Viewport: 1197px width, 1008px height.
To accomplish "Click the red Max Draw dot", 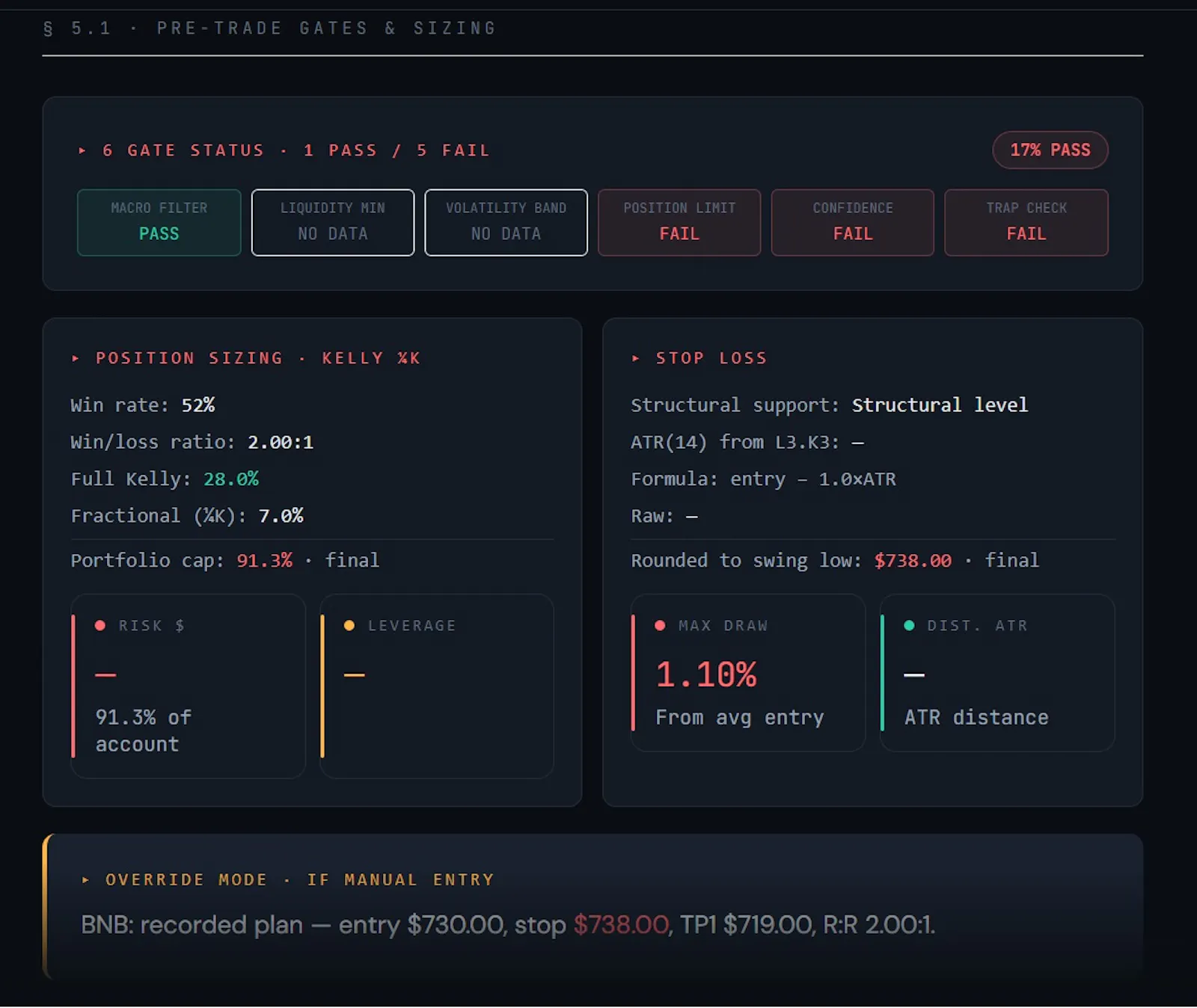I will click(x=660, y=625).
